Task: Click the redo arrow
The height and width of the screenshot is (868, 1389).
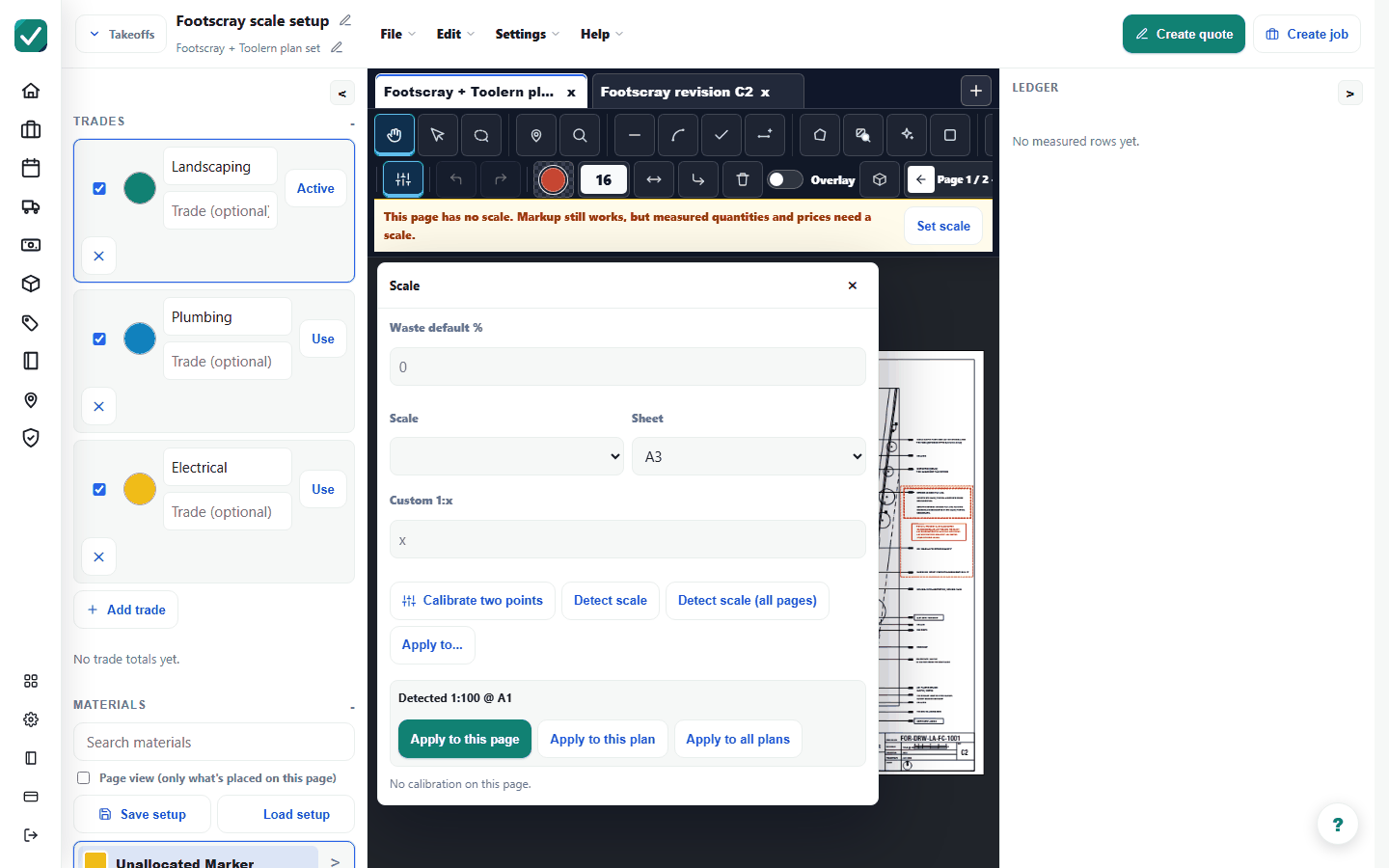Action: tap(501, 179)
